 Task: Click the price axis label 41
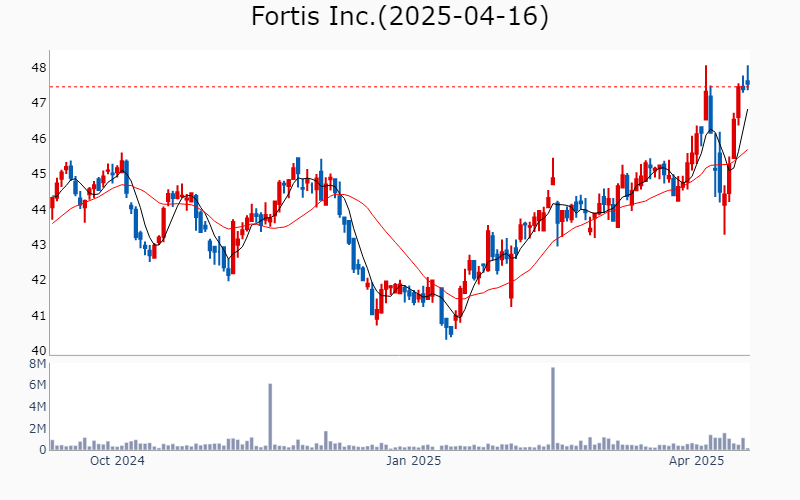click(x=39, y=316)
